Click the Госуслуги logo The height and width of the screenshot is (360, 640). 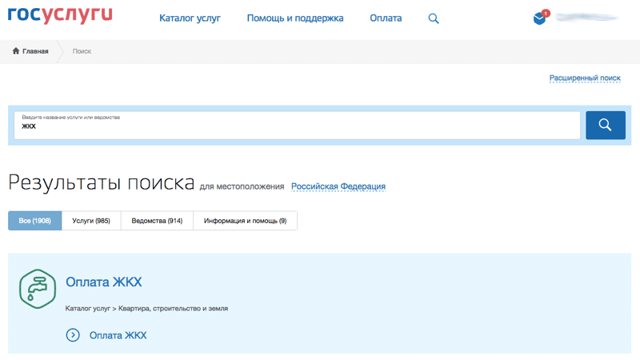tap(60, 16)
